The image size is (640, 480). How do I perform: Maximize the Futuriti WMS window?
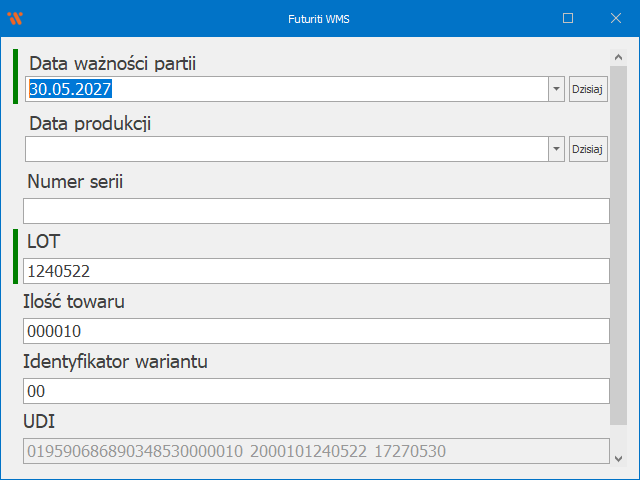pos(568,18)
